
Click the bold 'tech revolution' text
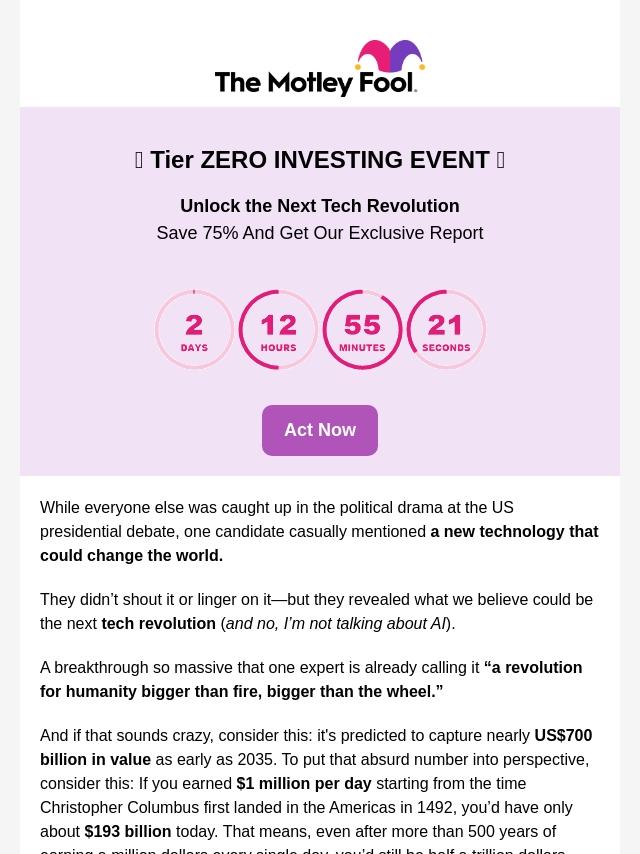click(158, 624)
